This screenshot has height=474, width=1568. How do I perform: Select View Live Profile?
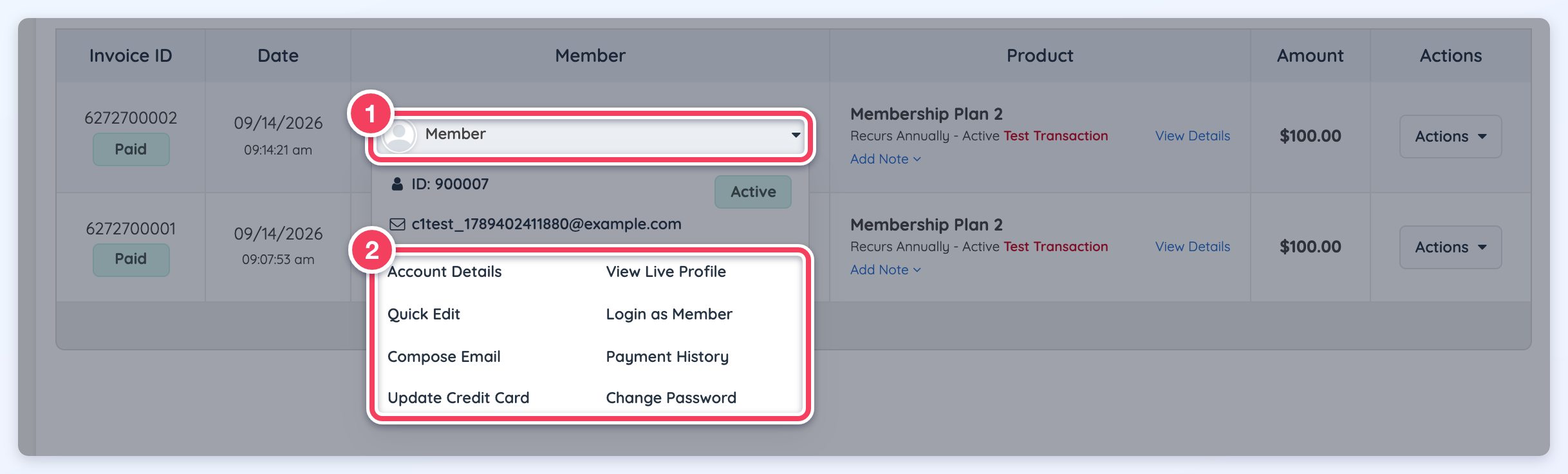[x=666, y=272]
